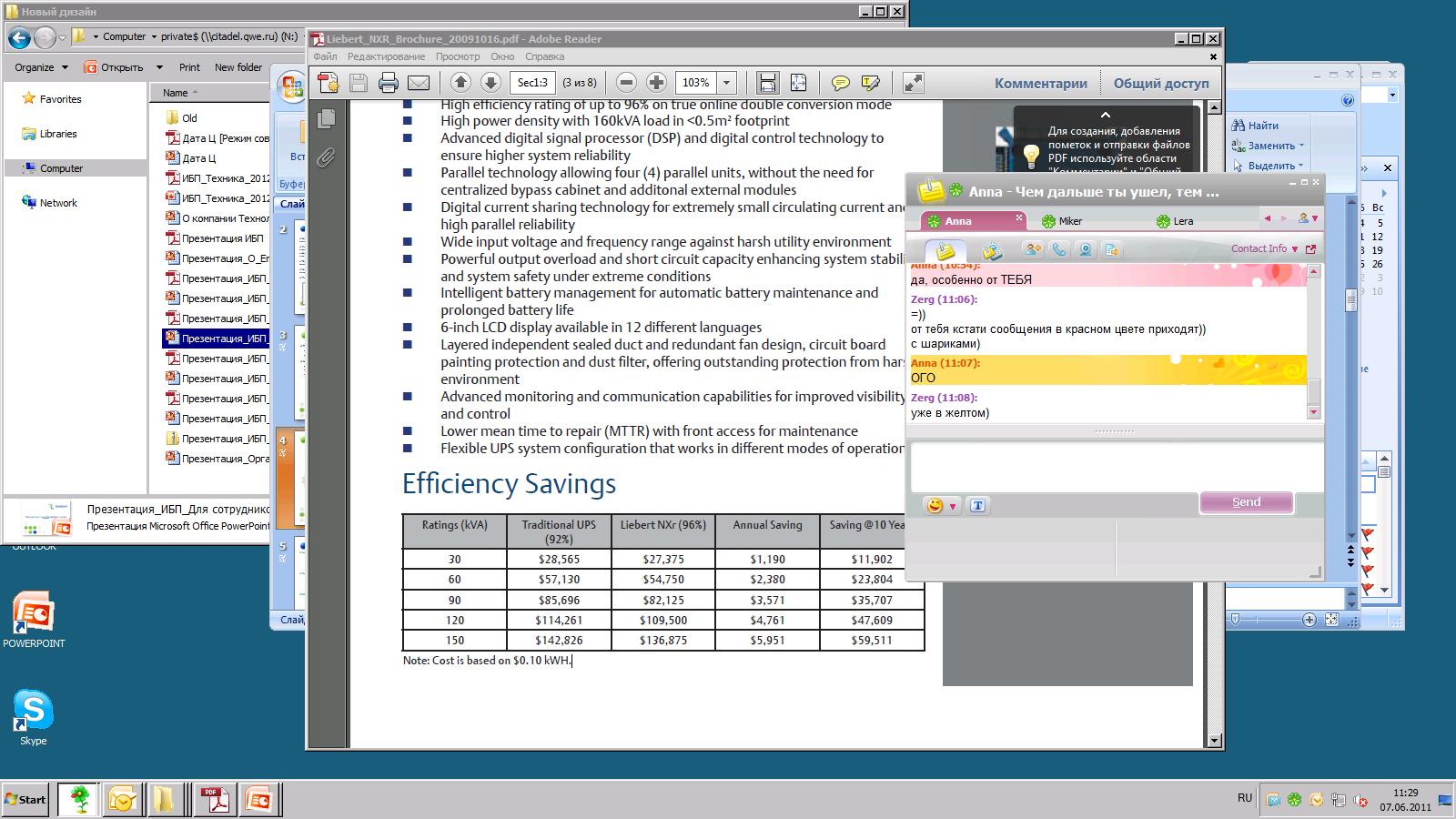
Task: Select the highlight text tool
Action: point(871,83)
